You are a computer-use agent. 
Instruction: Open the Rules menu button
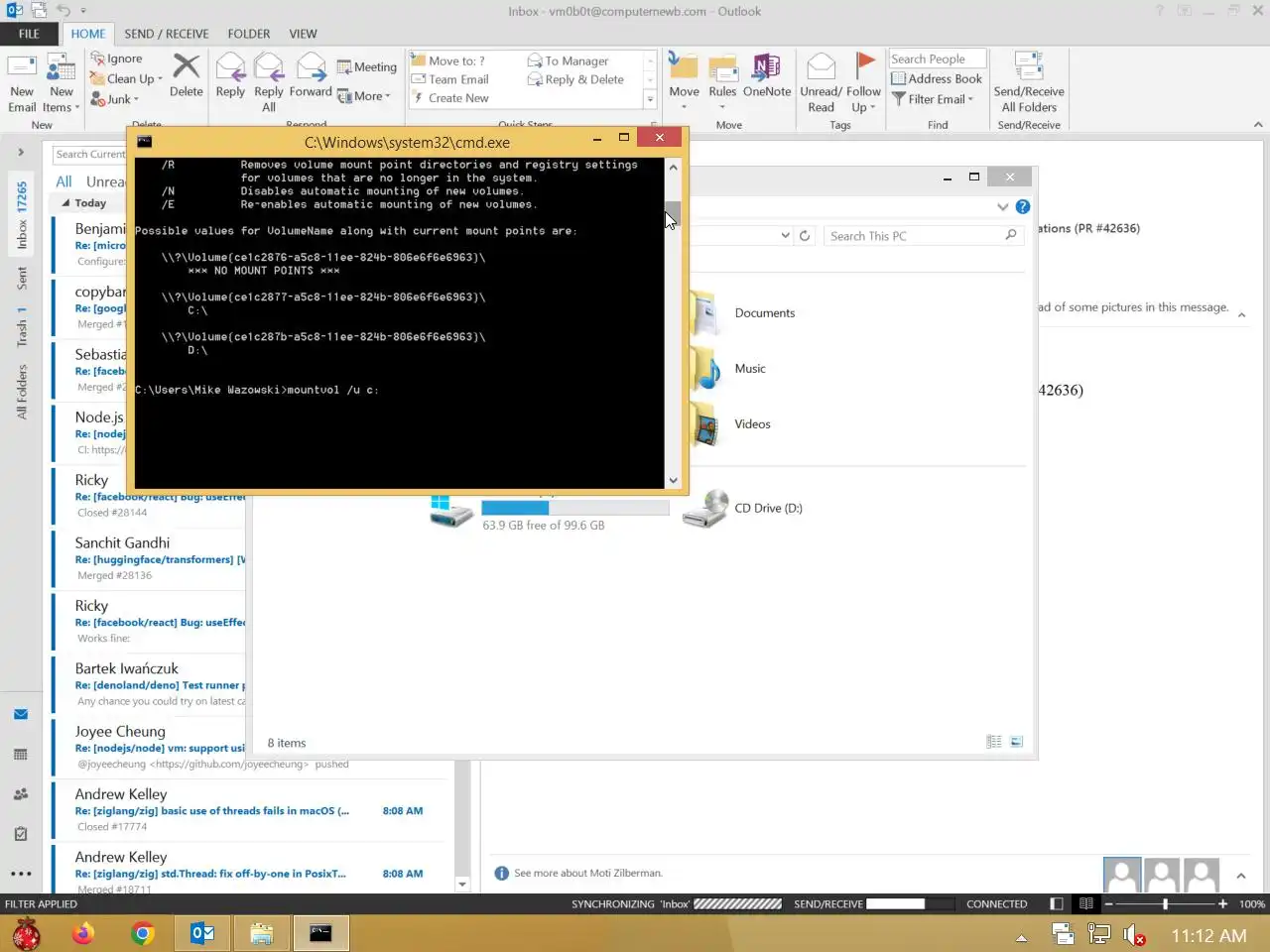[722, 83]
